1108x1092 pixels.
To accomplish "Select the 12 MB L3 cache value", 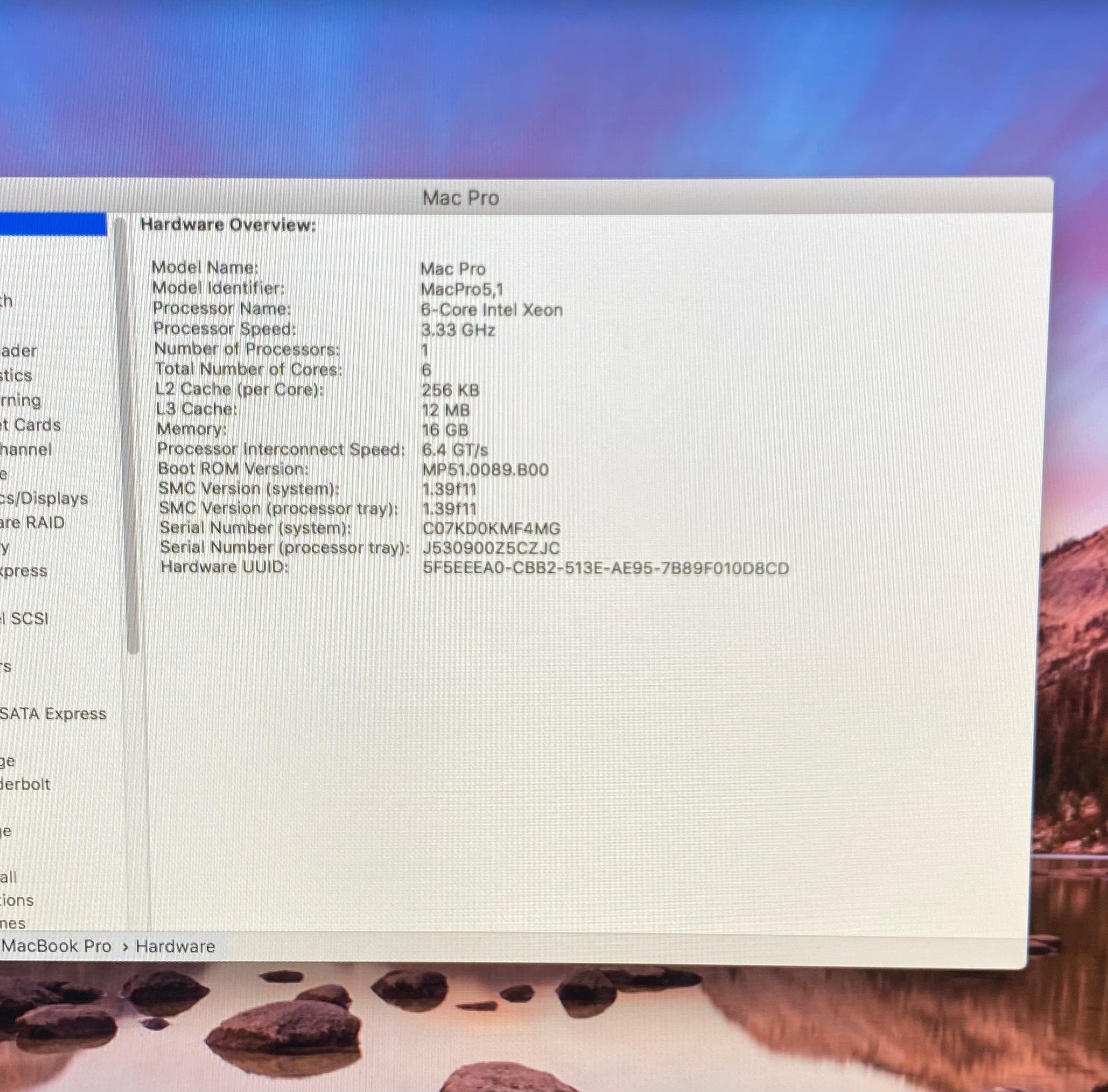I will [x=446, y=411].
